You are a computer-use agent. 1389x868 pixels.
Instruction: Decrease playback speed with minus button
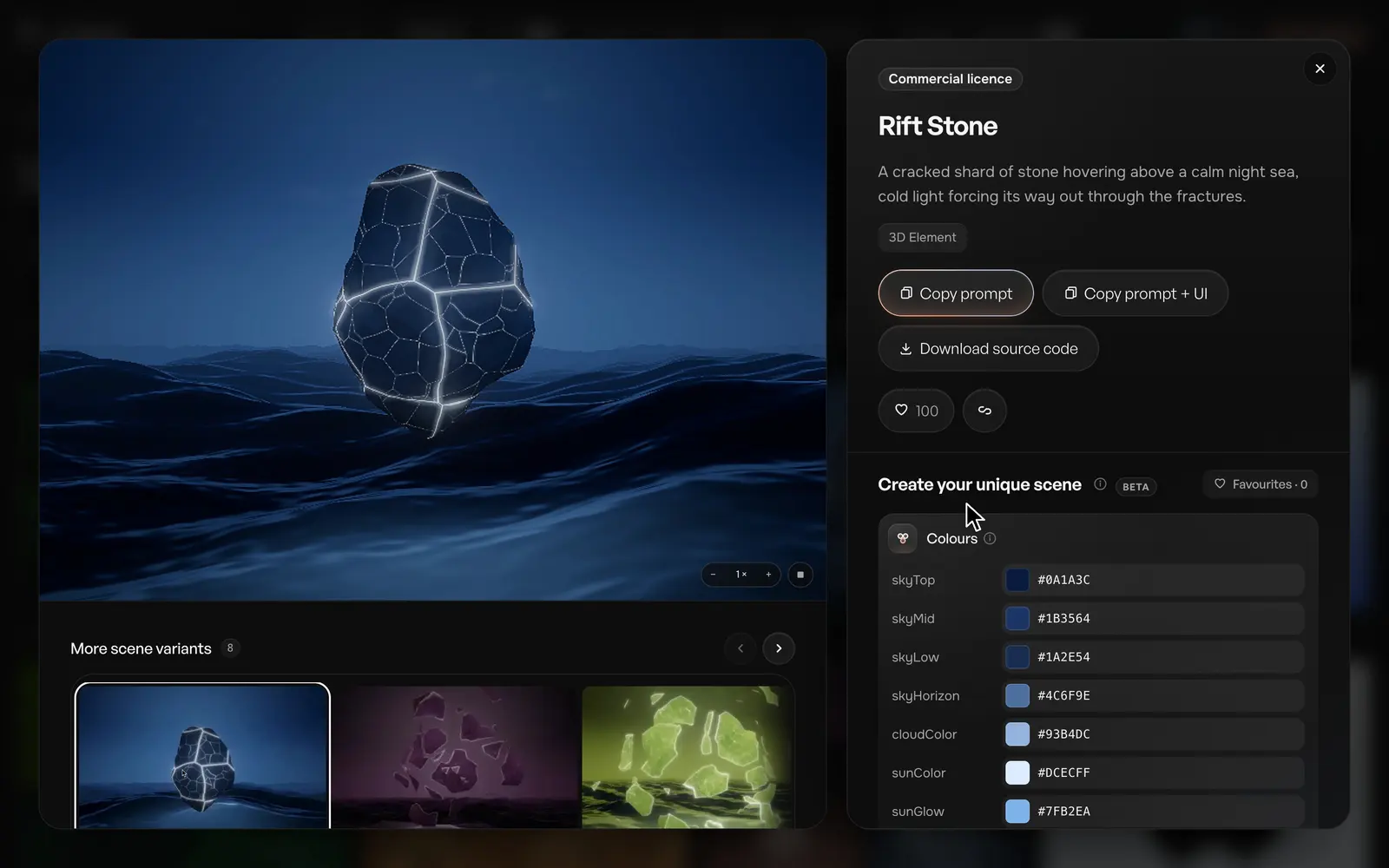point(714,575)
